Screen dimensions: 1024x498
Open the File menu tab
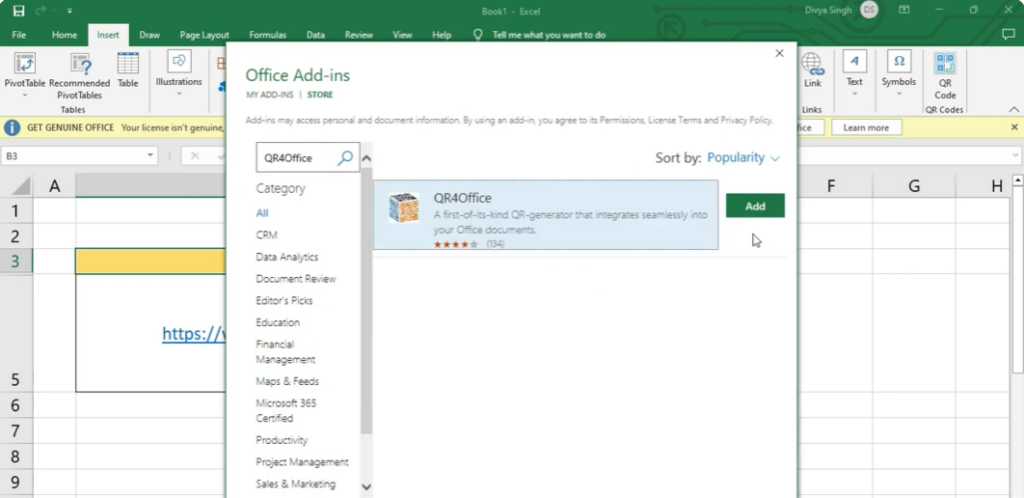19,35
